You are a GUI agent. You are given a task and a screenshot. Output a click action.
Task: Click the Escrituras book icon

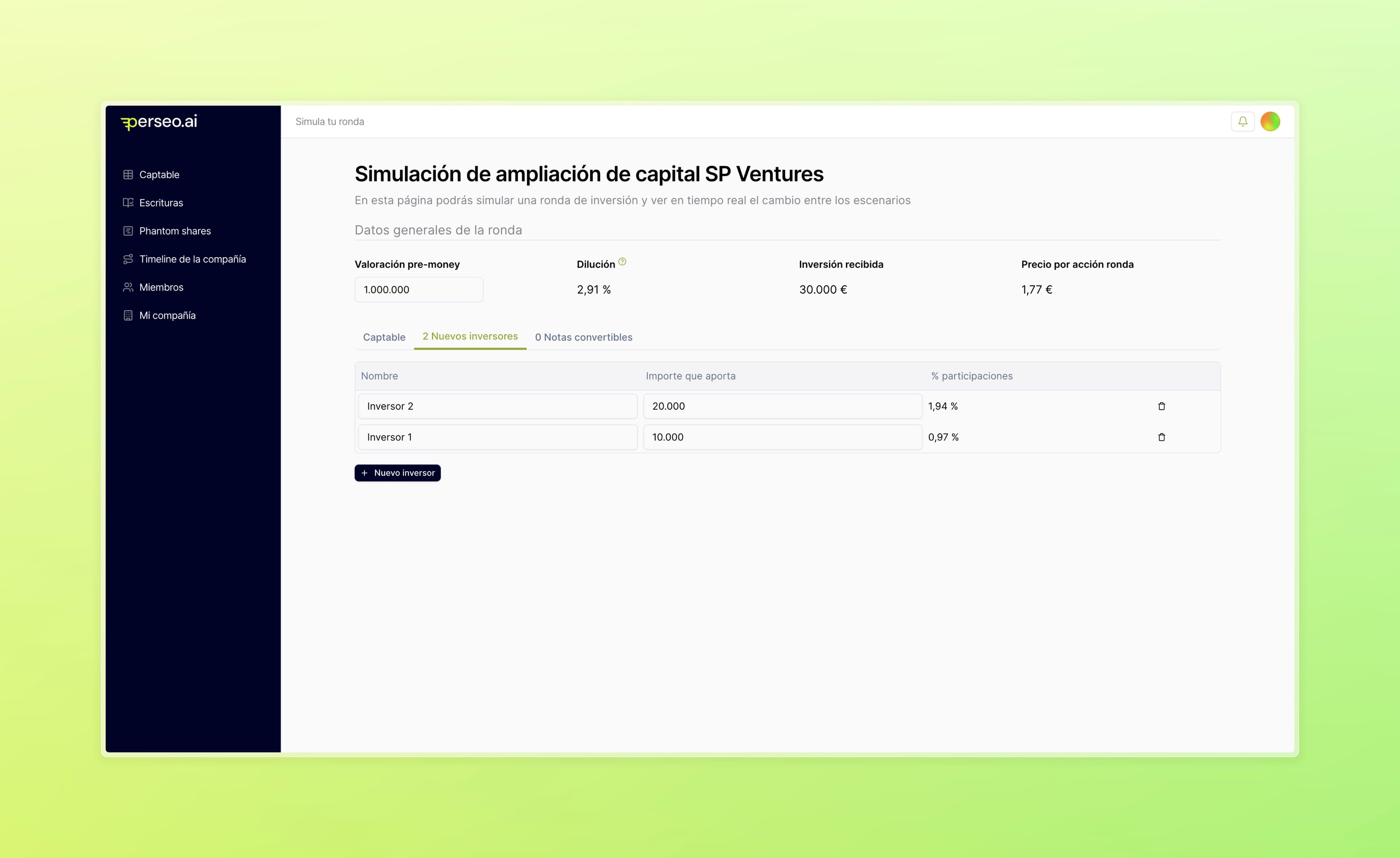128,203
